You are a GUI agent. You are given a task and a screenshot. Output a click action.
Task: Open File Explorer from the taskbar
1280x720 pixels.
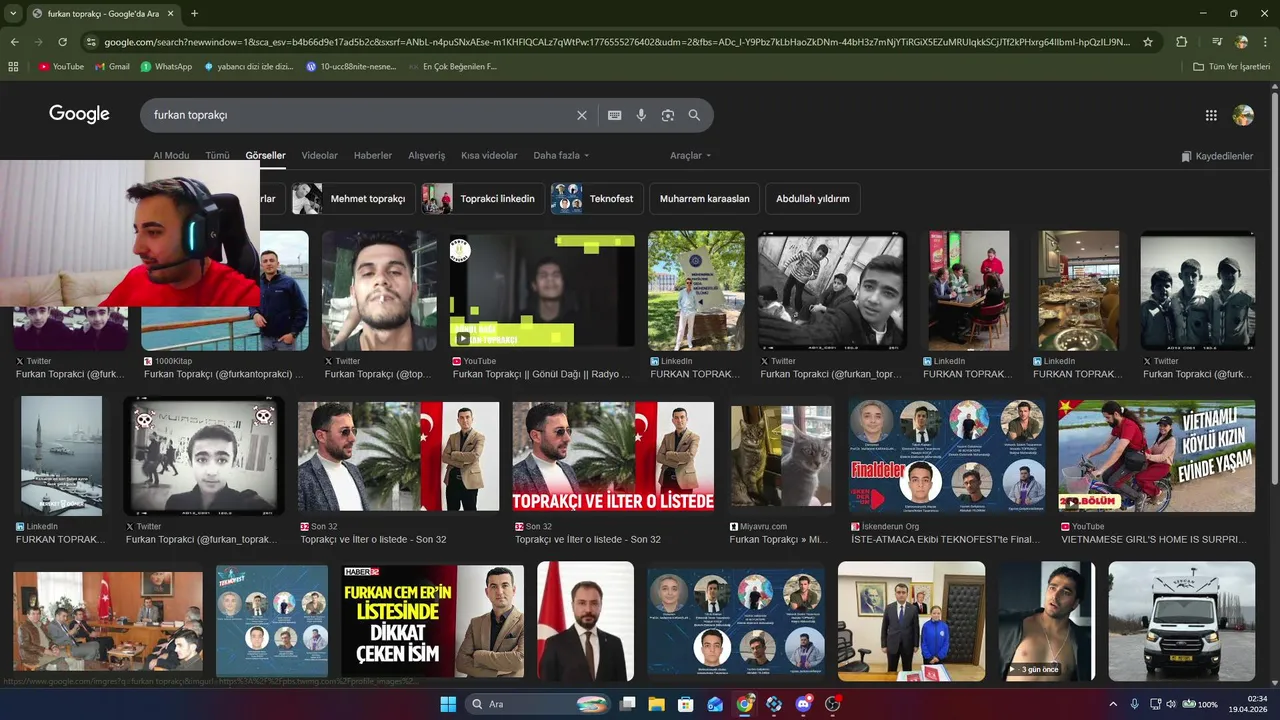coord(656,704)
